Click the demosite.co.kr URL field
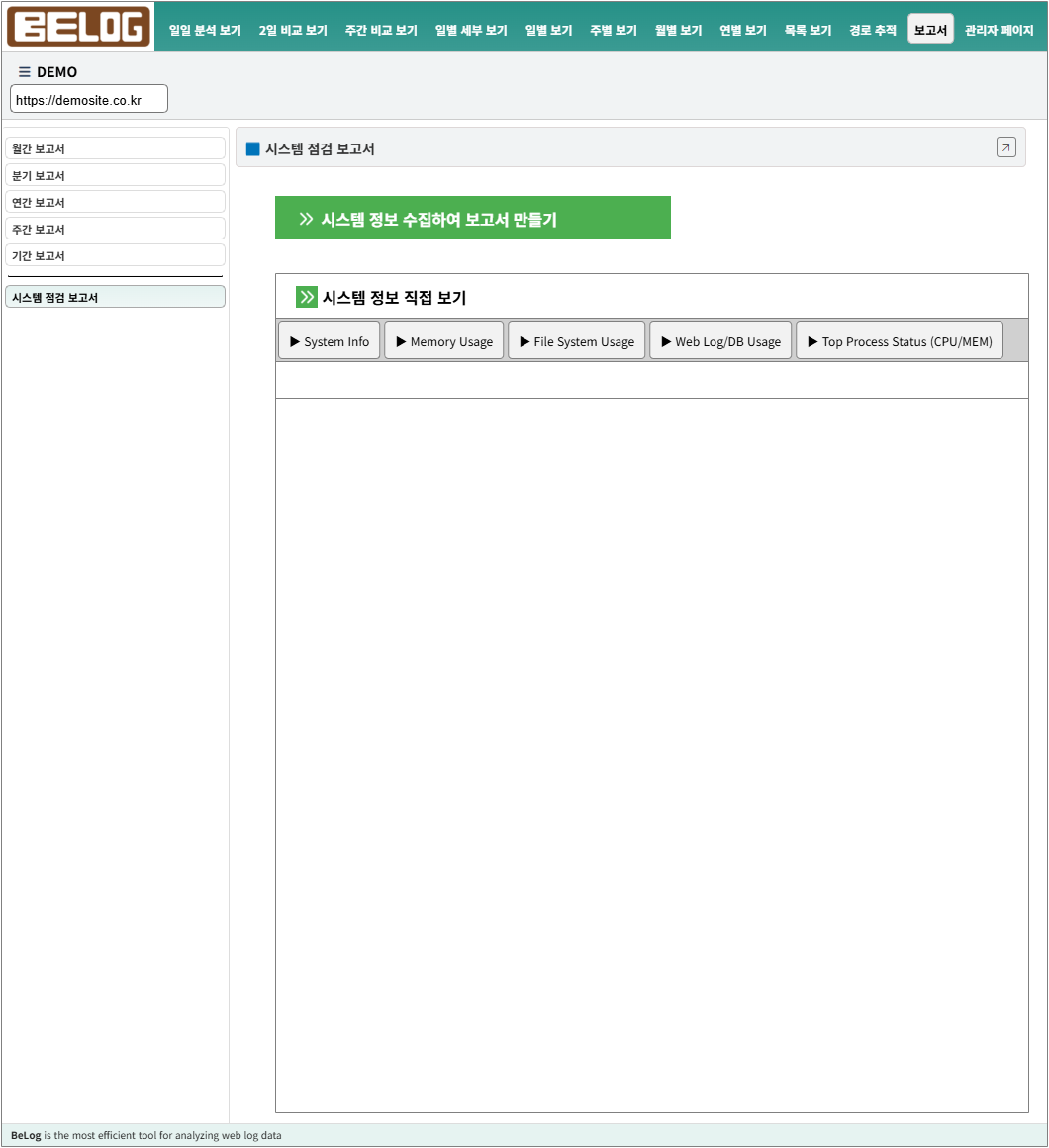1049x1148 pixels. point(89,99)
